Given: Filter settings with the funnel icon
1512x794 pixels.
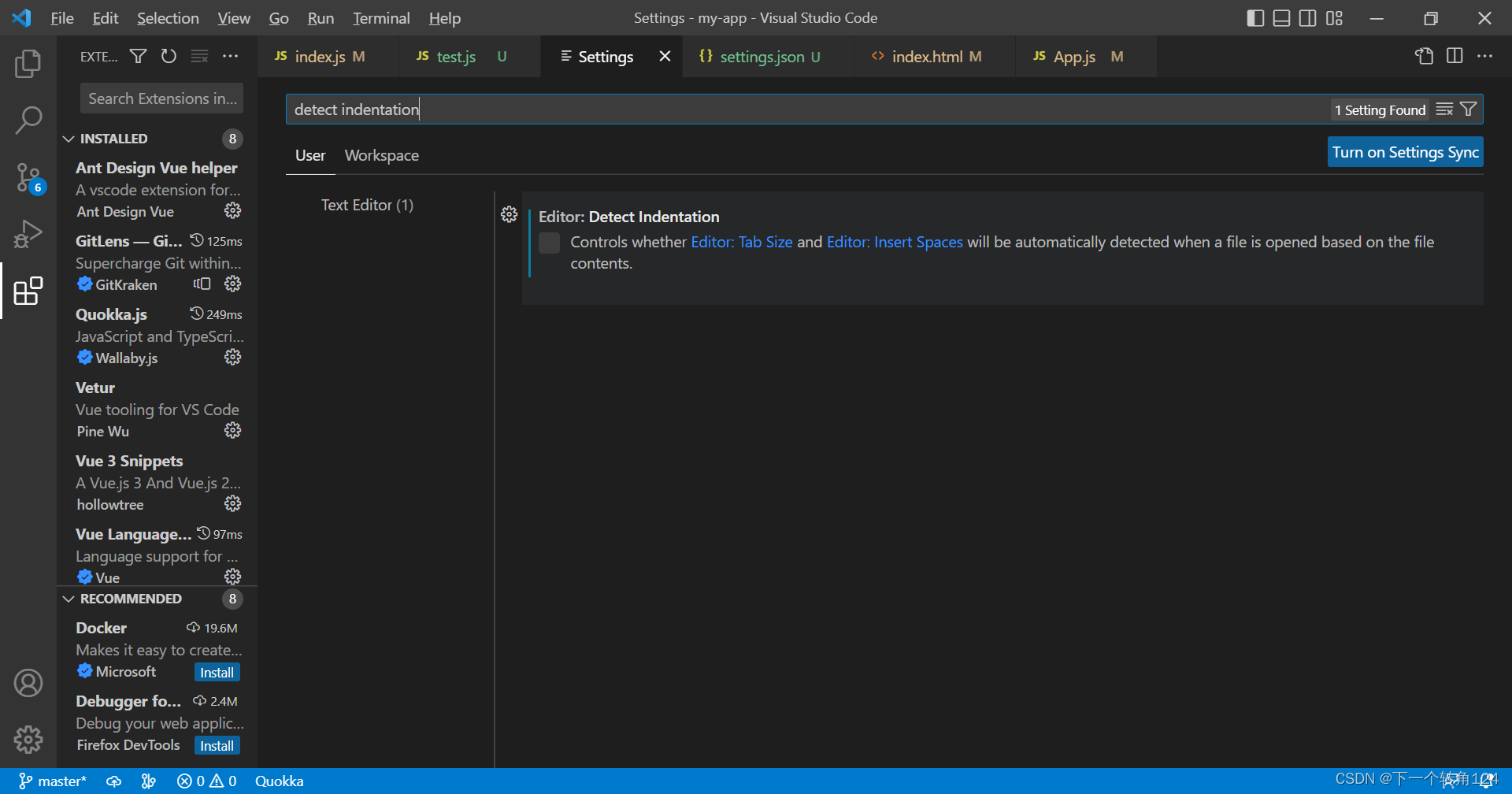Looking at the screenshot, I should tap(1468, 109).
